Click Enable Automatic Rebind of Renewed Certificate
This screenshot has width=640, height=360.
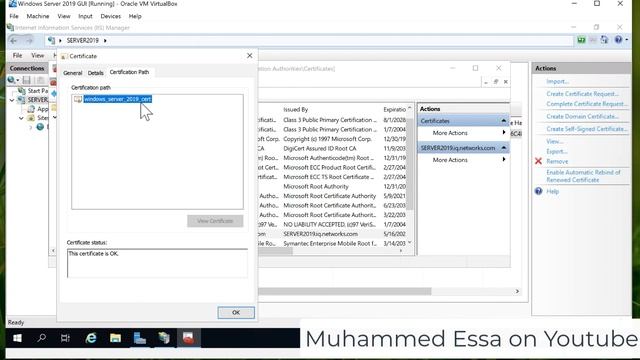(x=583, y=176)
